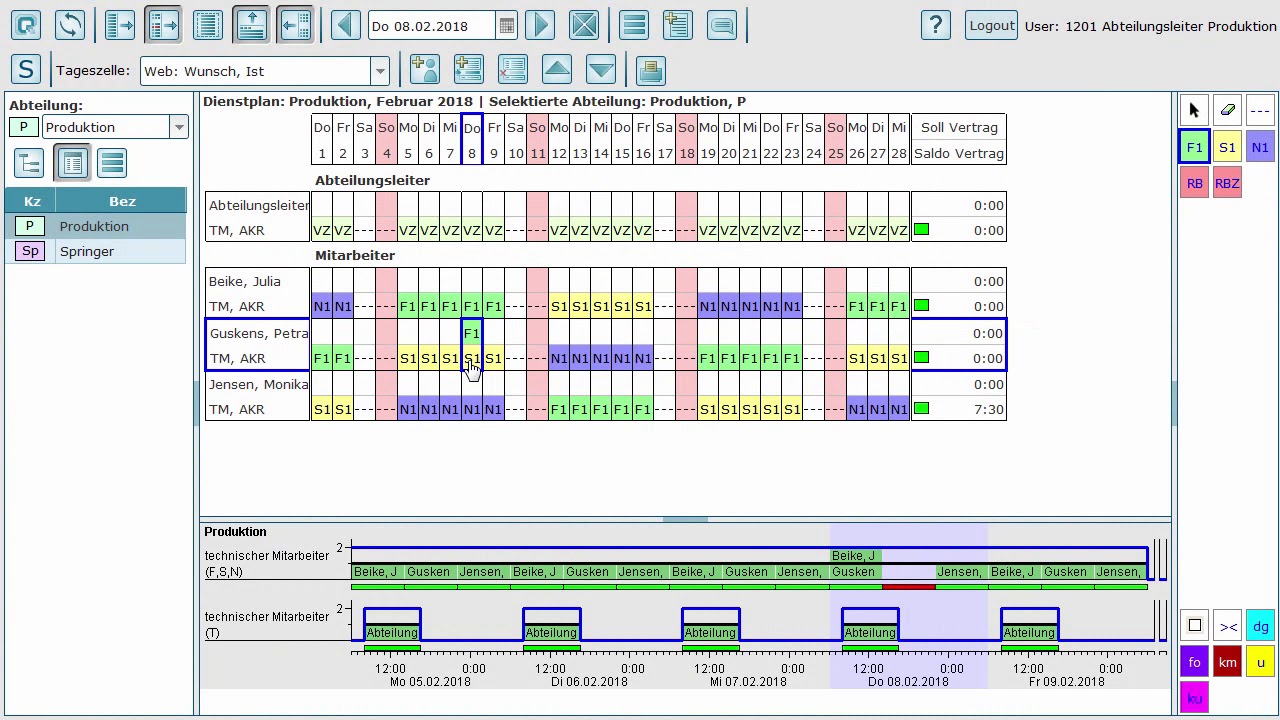The image size is (1280, 720).
Task: Click Guskens F1 cell on day 8
Action: pos(471,333)
